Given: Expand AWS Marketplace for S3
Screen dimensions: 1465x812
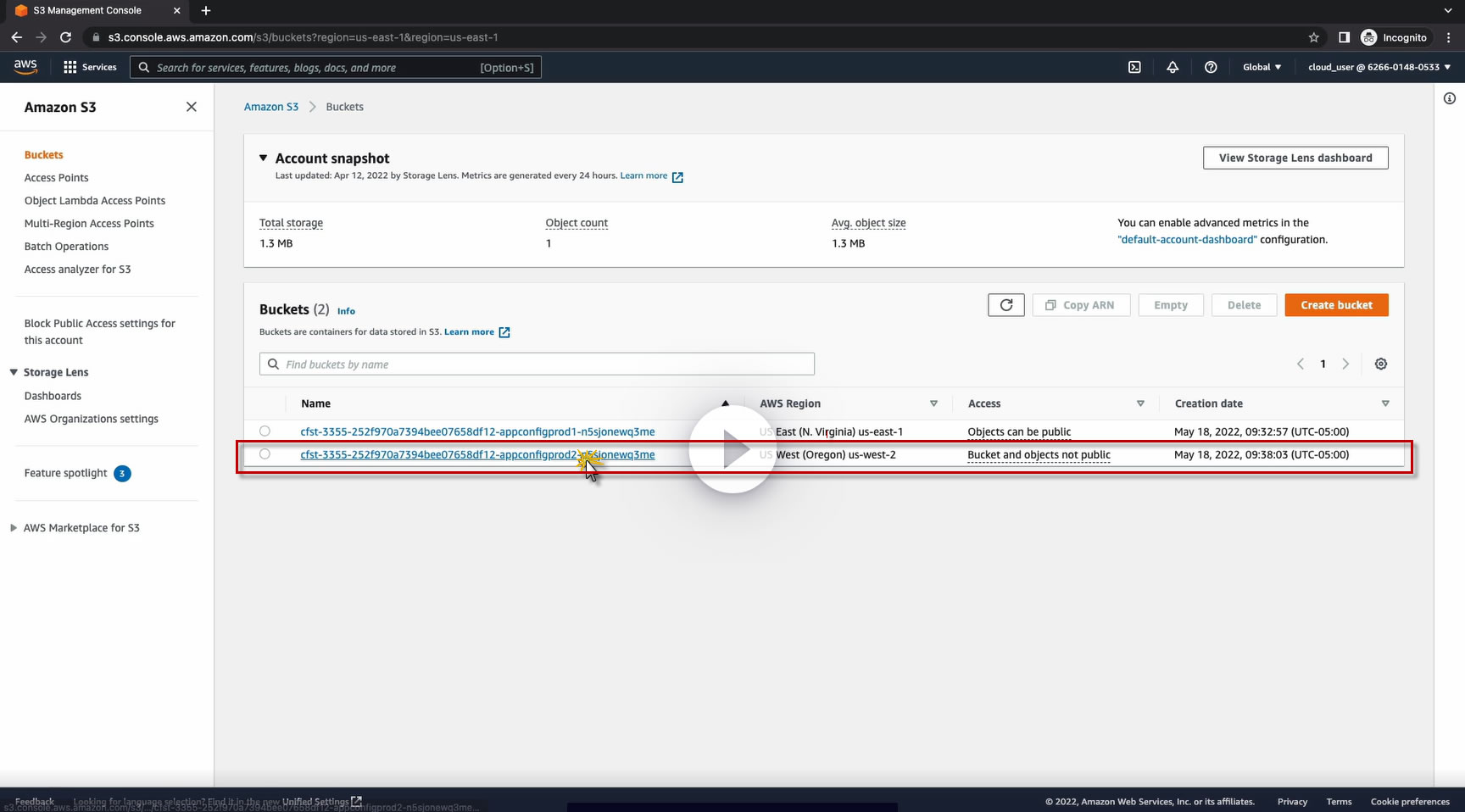Looking at the screenshot, I should 14,528.
